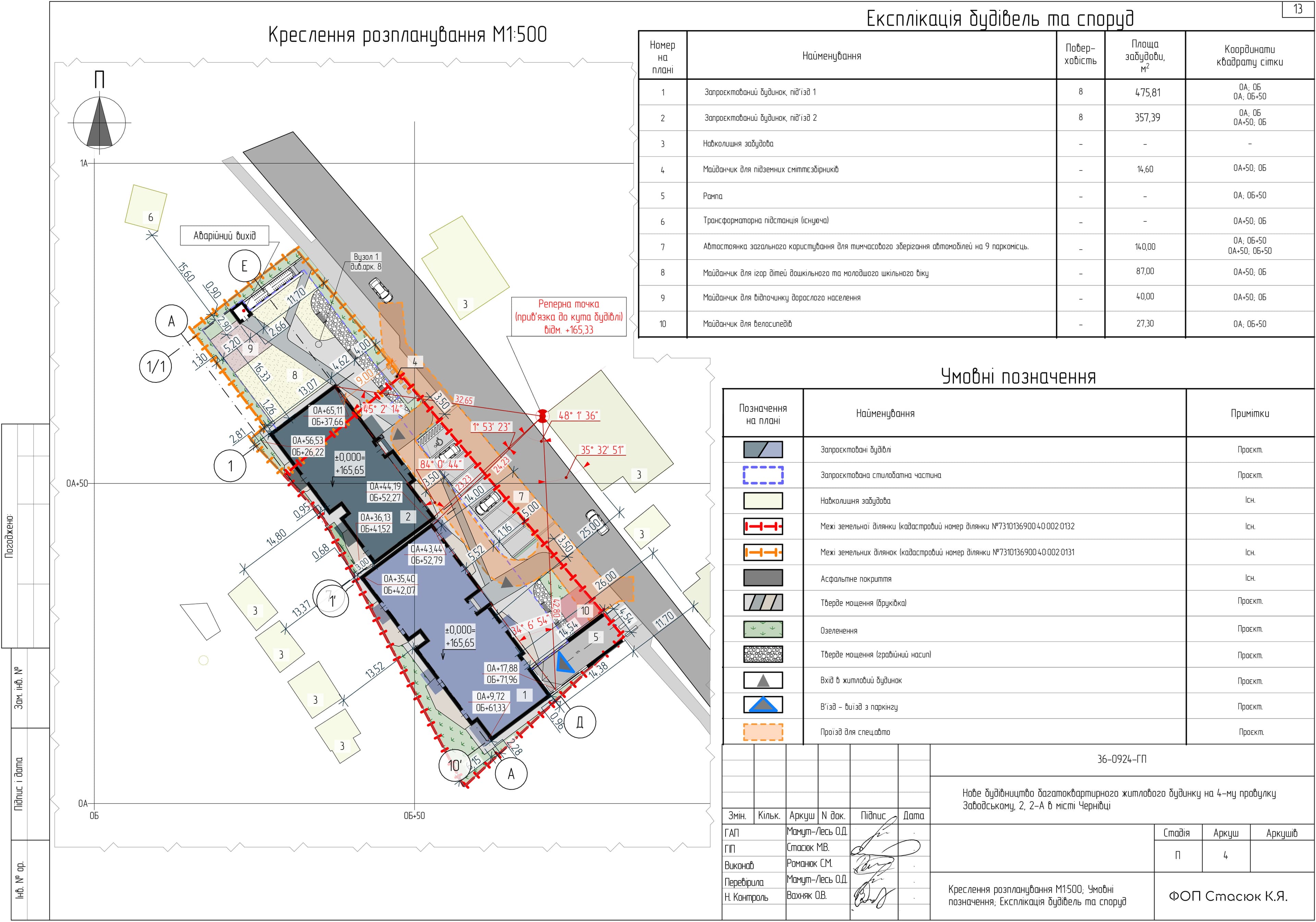Click the name 'Вахняк О.В.' in title block
The image size is (1316, 922).
pyautogui.click(x=806, y=896)
